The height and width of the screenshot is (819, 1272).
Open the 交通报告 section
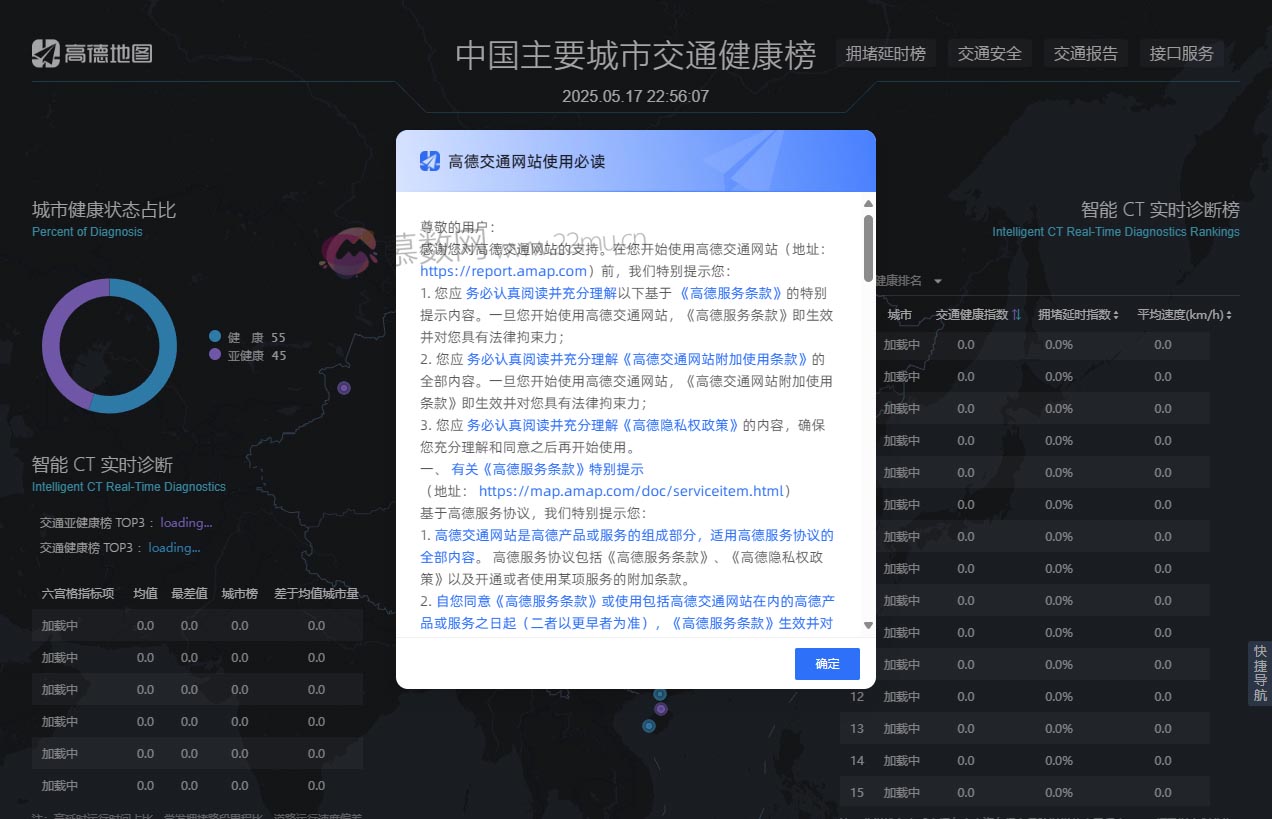(1086, 53)
